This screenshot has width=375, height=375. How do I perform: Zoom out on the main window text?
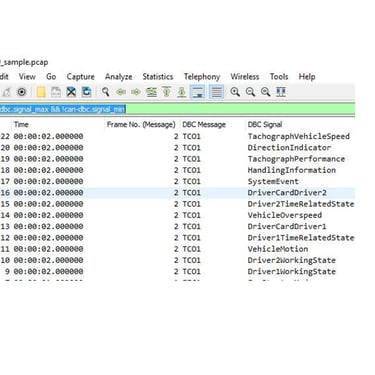click(250, 92)
